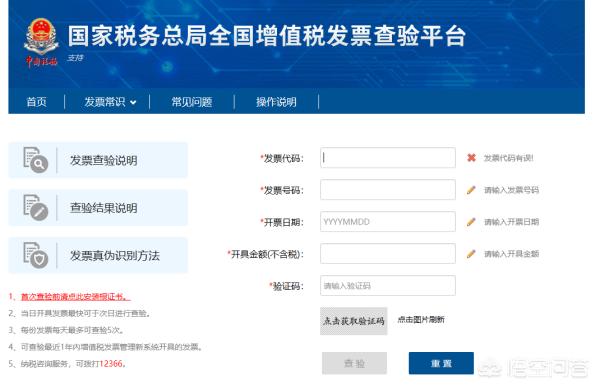
Task: Click the 国家税务总局全国增值税发票查验平台 title
Action: (267, 36)
